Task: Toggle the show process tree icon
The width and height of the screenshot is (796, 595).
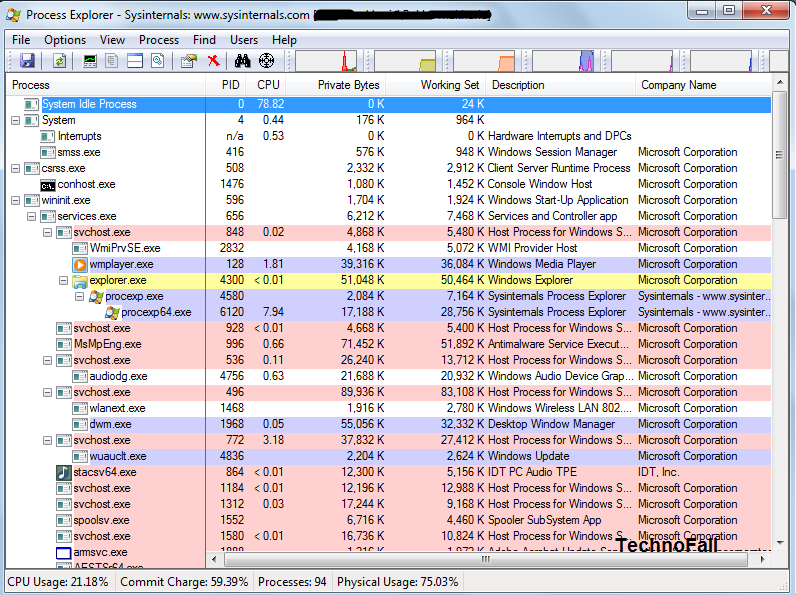Action: pos(112,61)
